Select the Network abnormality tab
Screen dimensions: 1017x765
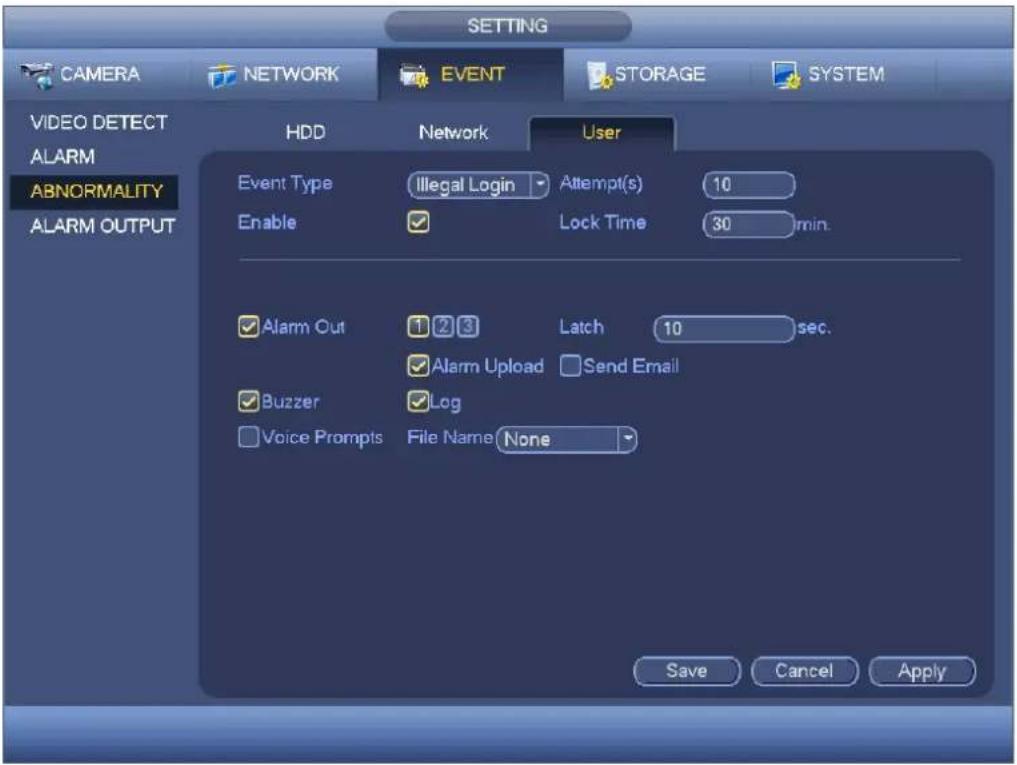click(x=453, y=132)
